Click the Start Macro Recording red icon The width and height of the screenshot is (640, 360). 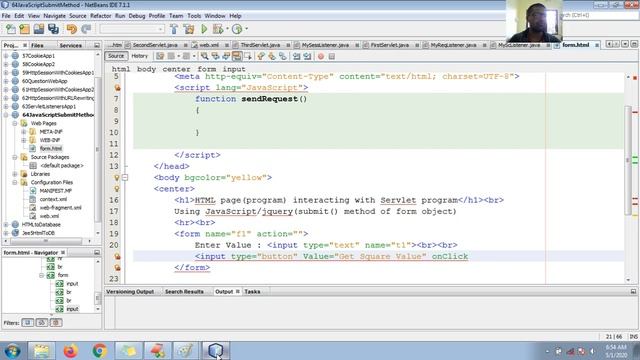(321, 56)
